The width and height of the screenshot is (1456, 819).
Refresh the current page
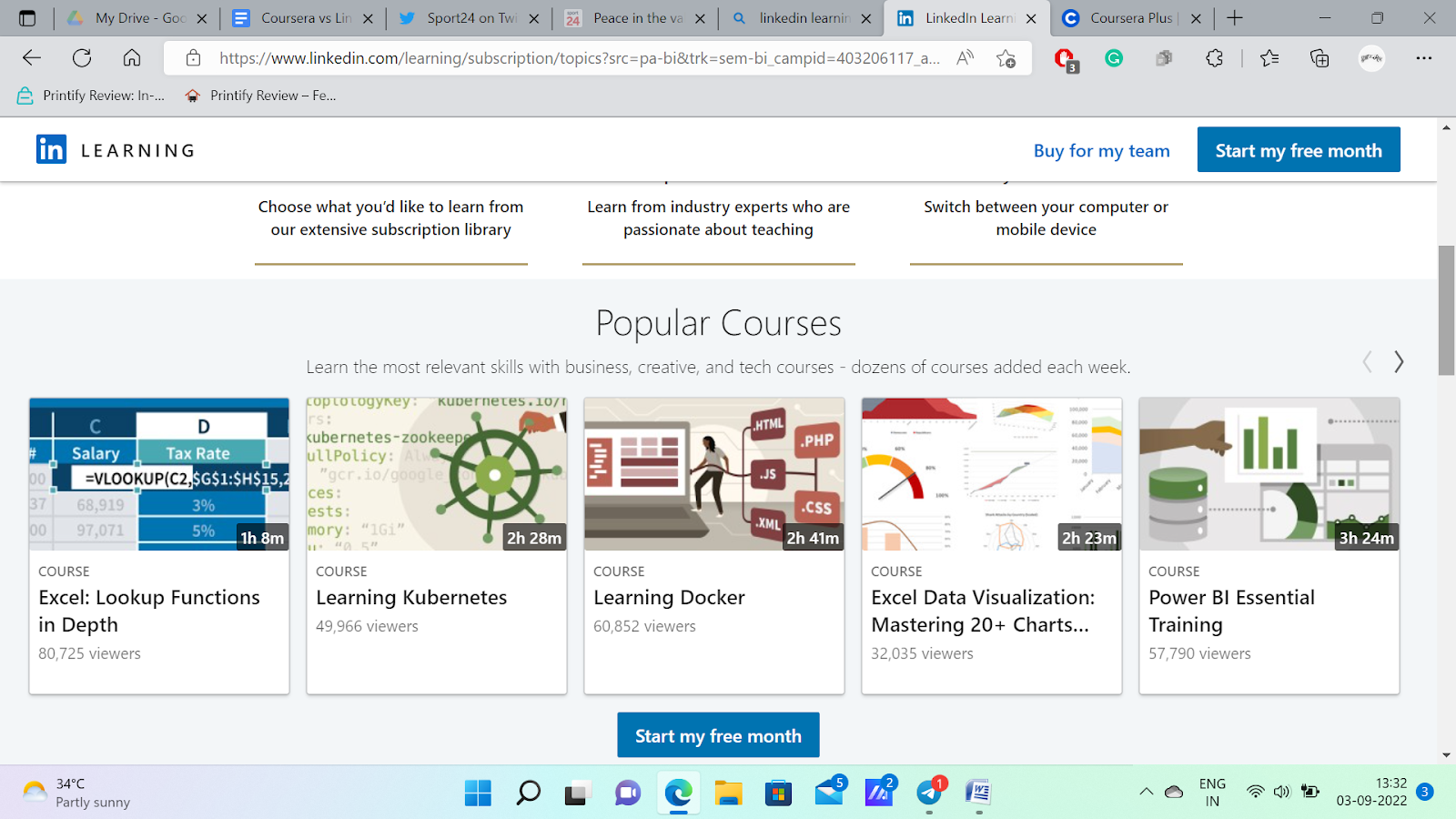pyautogui.click(x=82, y=58)
